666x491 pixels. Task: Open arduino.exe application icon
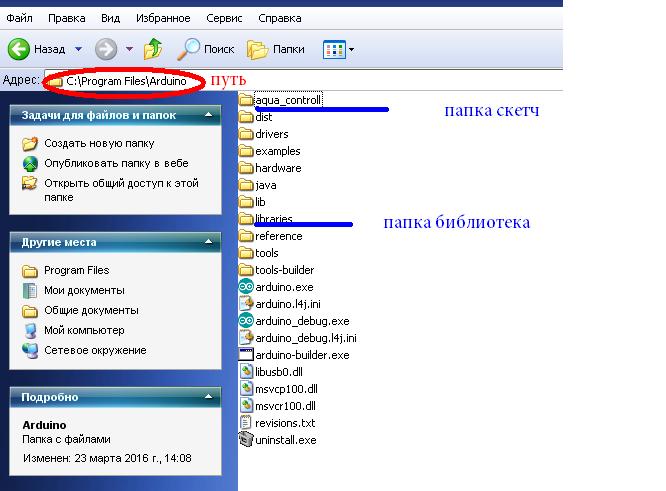click(247, 287)
